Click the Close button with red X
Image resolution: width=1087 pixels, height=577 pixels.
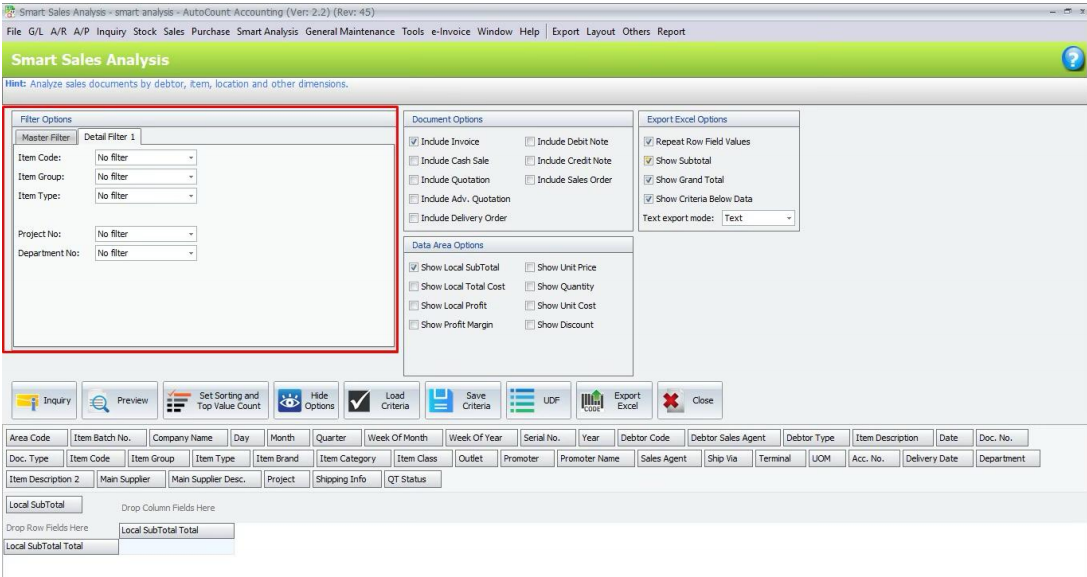(x=690, y=401)
